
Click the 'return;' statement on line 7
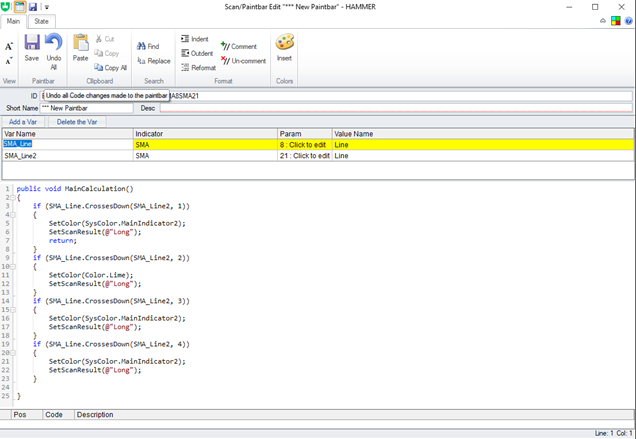[x=62, y=241]
